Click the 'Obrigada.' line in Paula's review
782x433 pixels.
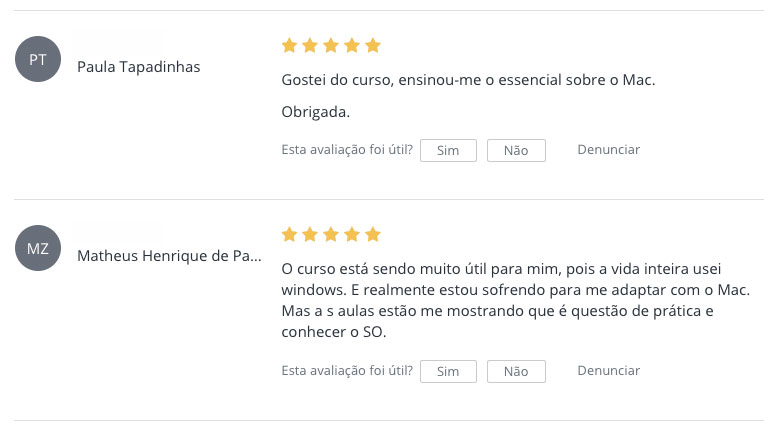[x=316, y=112]
